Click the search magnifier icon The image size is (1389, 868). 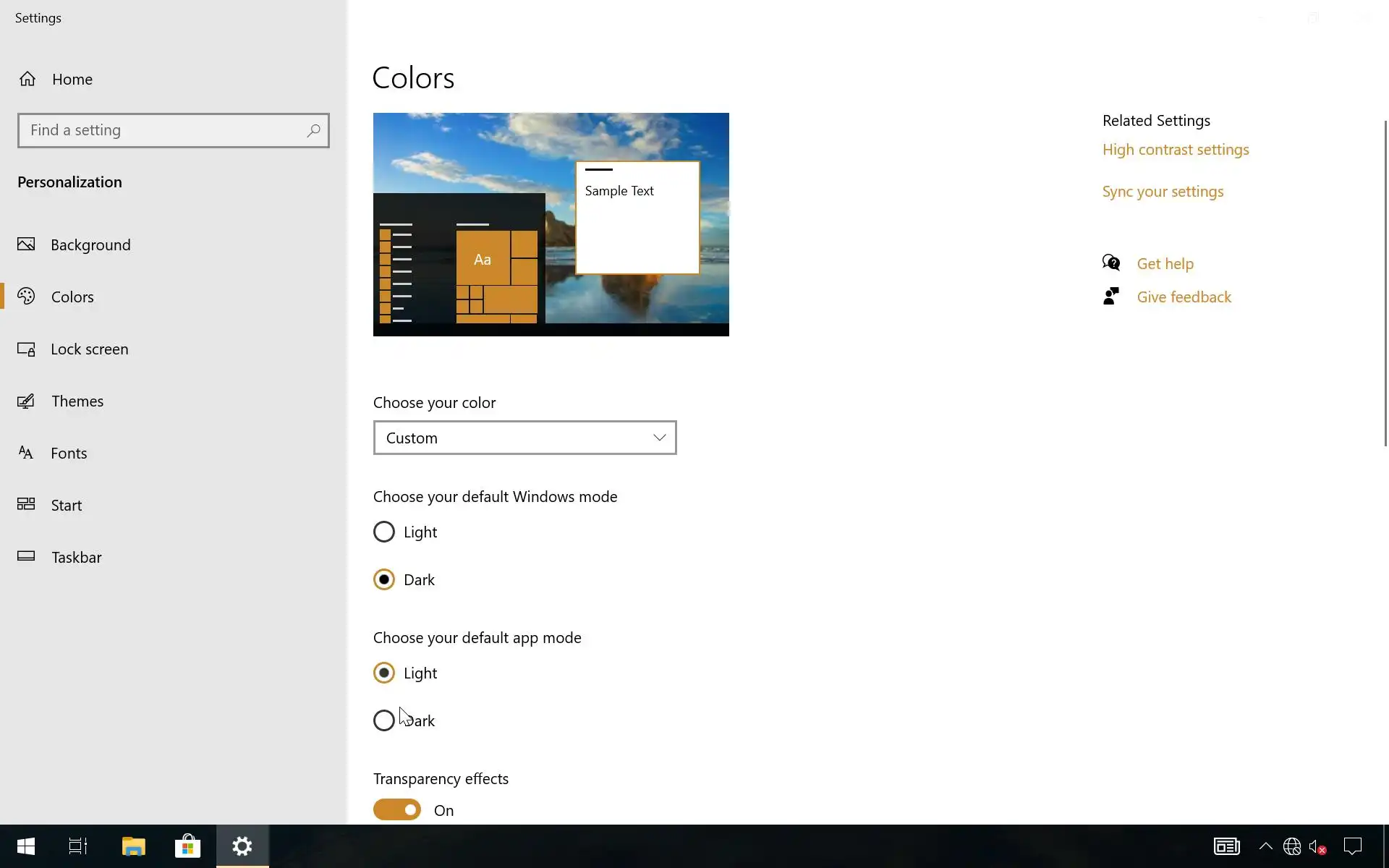(x=313, y=130)
